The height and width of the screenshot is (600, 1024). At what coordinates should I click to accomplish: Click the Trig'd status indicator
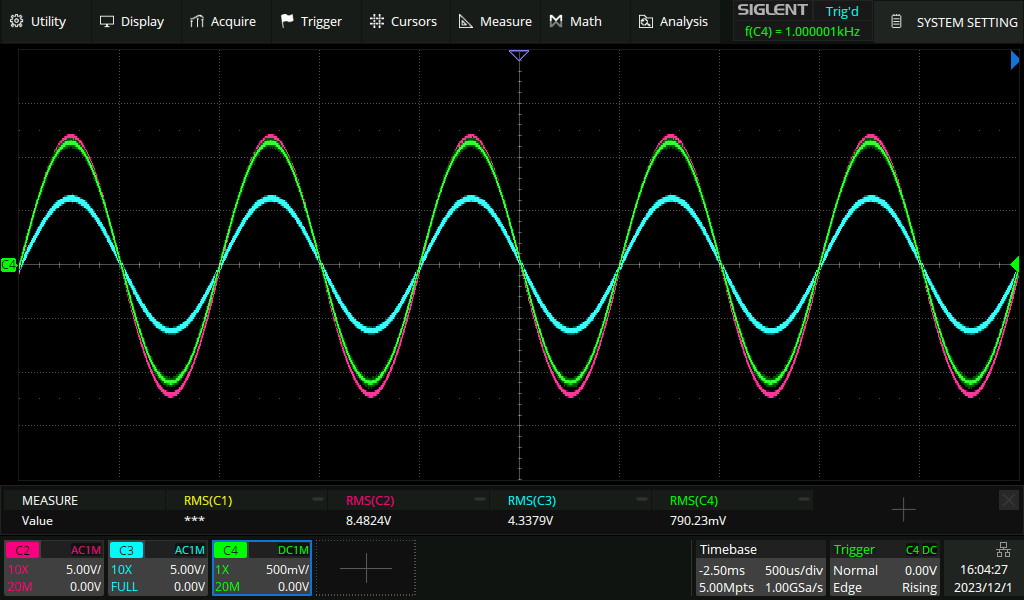point(842,11)
